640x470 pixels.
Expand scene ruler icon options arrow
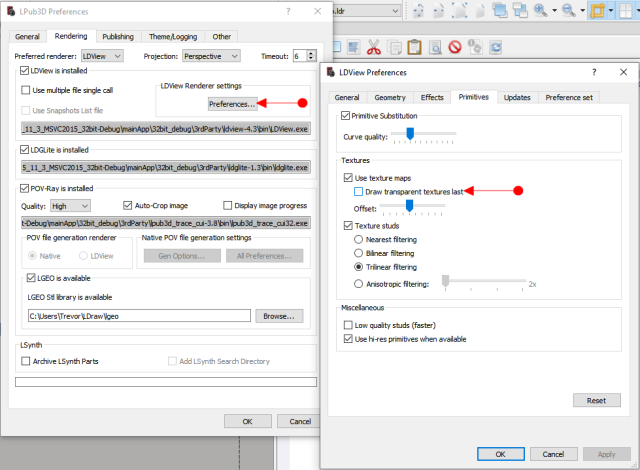611,11
